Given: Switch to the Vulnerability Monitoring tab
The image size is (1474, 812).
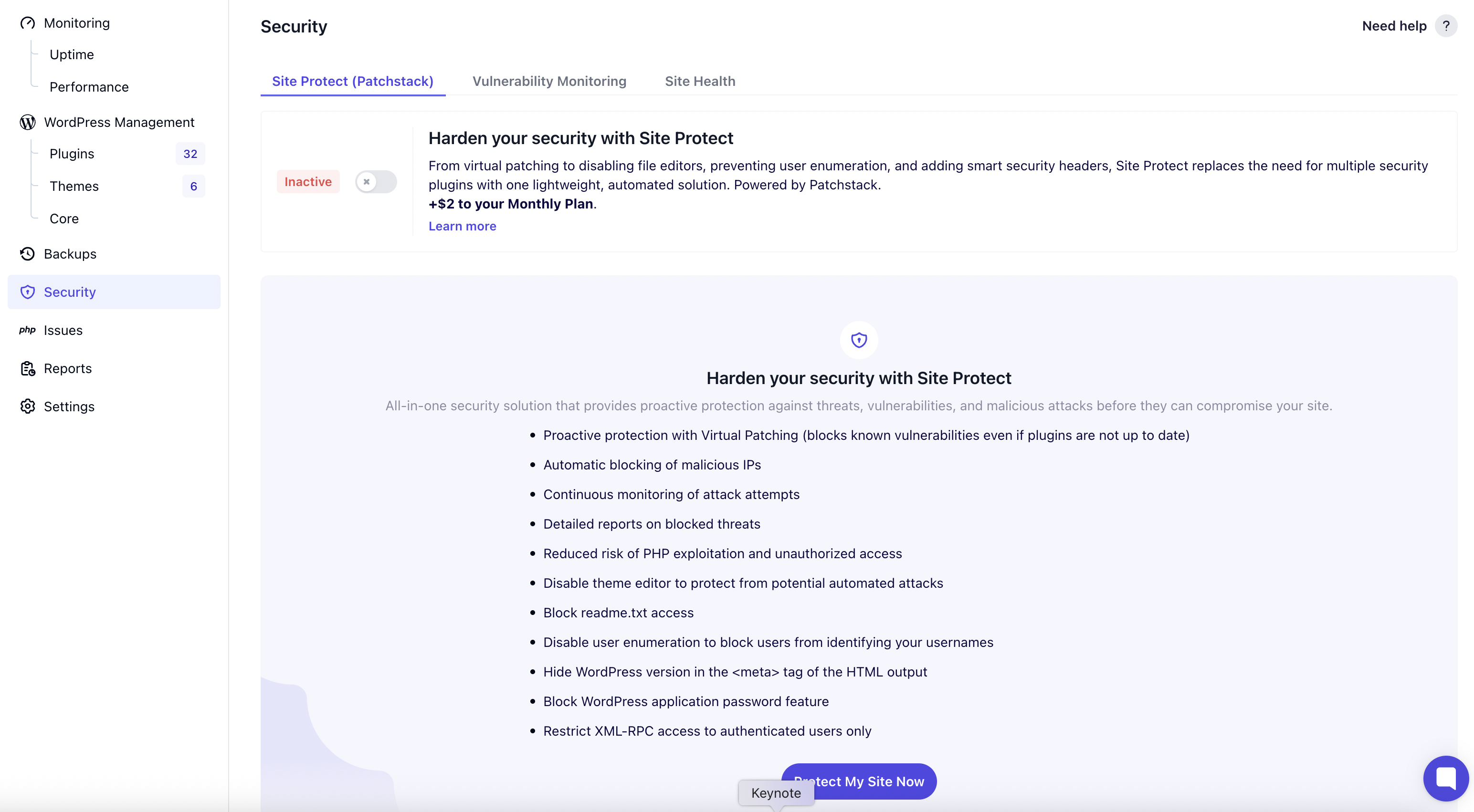Looking at the screenshot, I should point(549,81).
